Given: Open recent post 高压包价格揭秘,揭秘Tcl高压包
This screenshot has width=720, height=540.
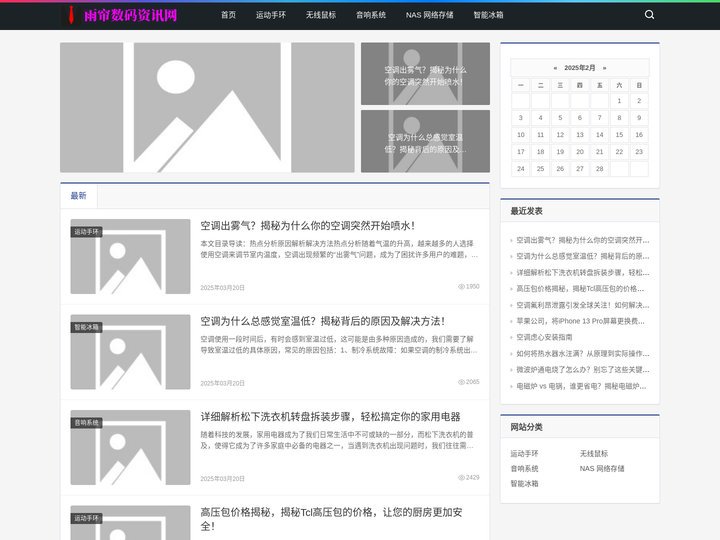Looking at the screenshot, I should 580,289.
